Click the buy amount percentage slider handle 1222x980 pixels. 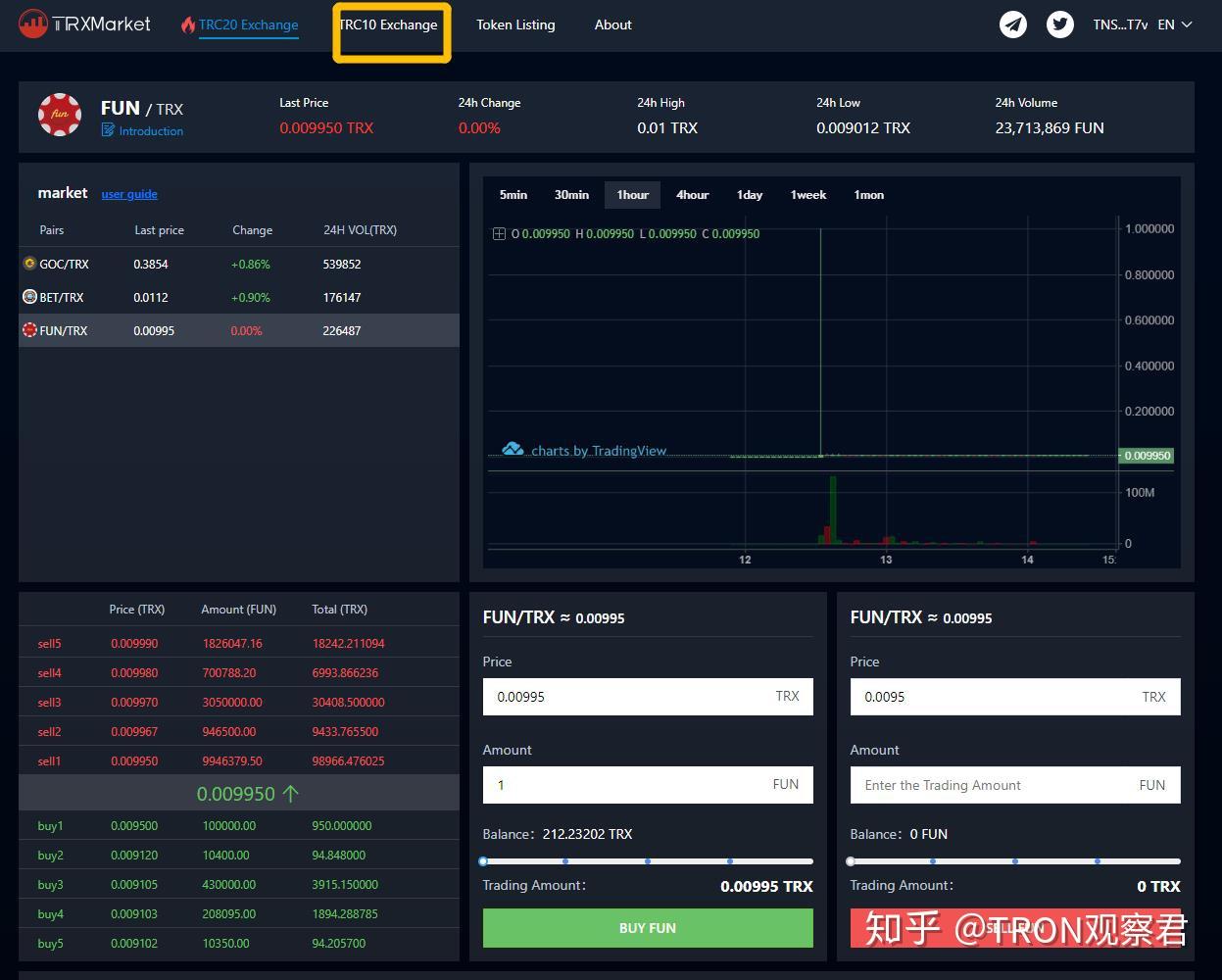click(483, 861)
